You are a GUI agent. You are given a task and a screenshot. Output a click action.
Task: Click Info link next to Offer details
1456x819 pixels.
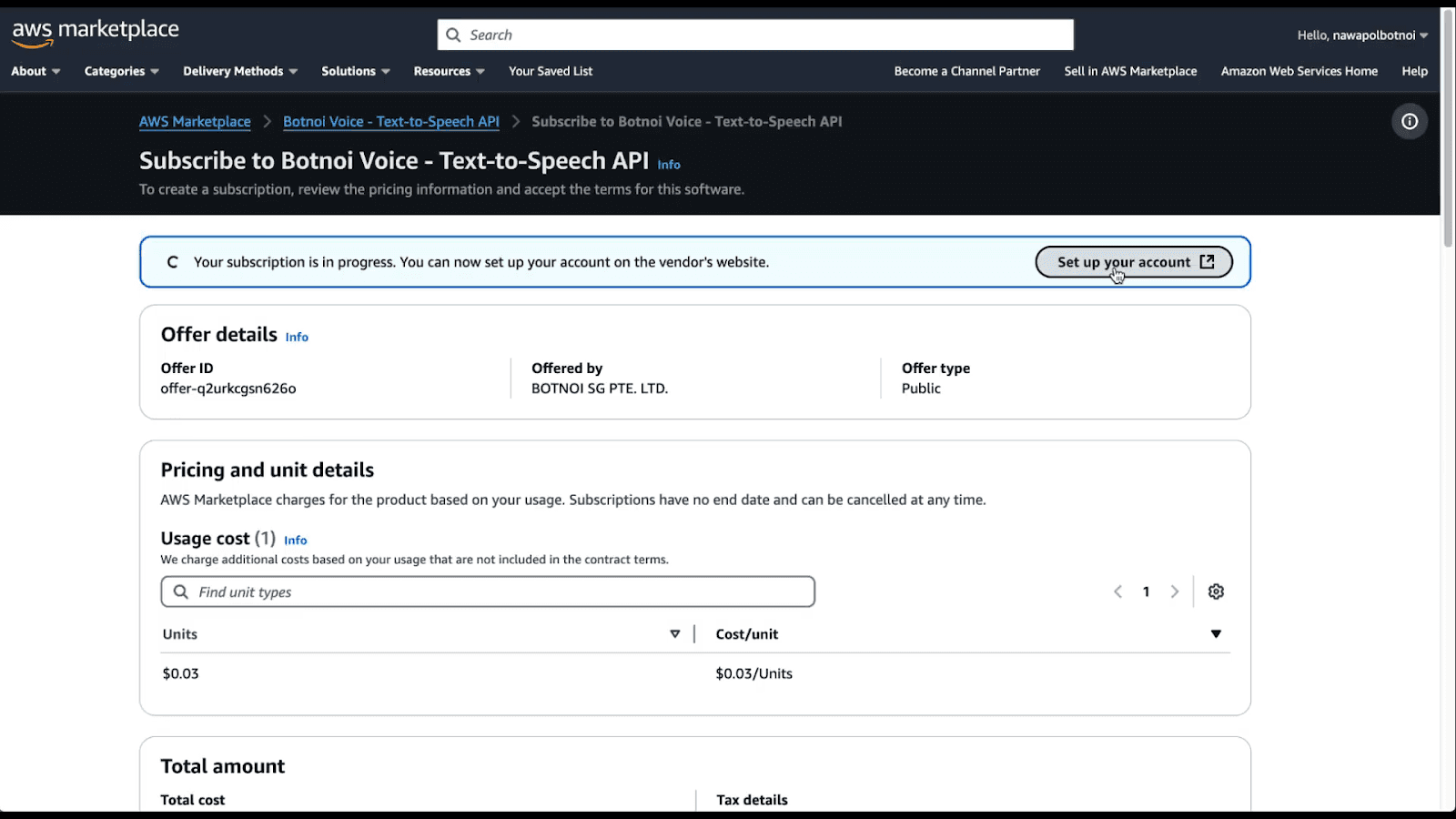point(297,337)
